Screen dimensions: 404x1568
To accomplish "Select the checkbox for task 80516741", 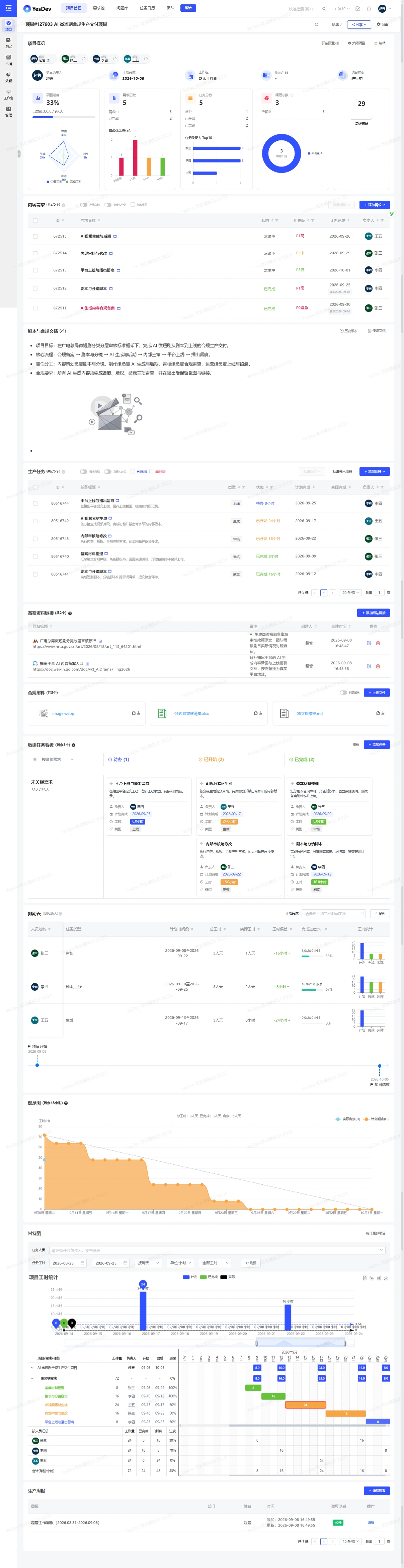I will pyautogui.click(x=35, y=574).
